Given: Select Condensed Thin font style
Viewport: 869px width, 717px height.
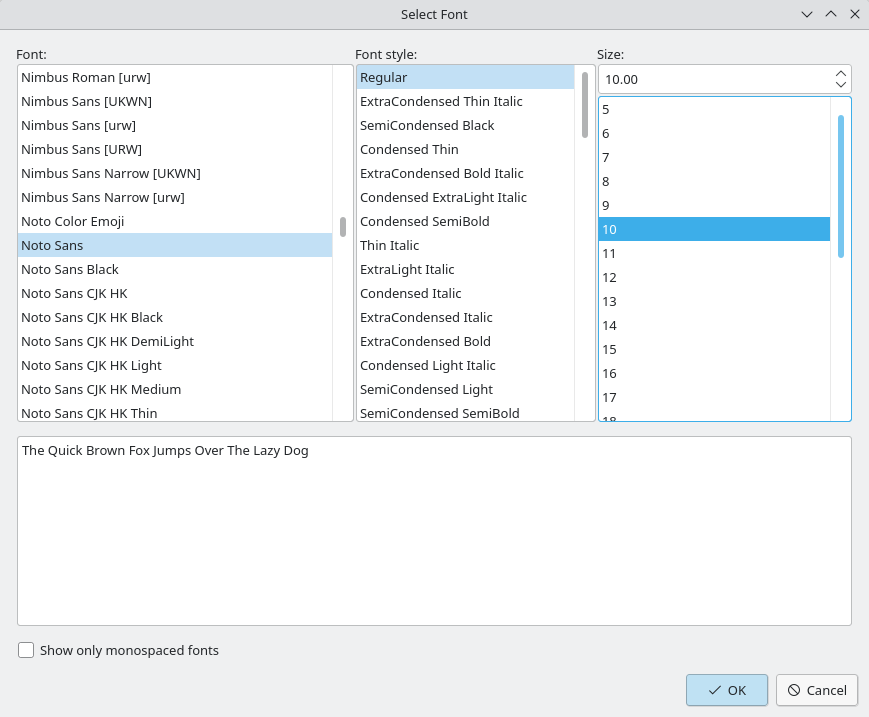Looking at the screenshot, I should pyautogui.click(x=409, y=149).
